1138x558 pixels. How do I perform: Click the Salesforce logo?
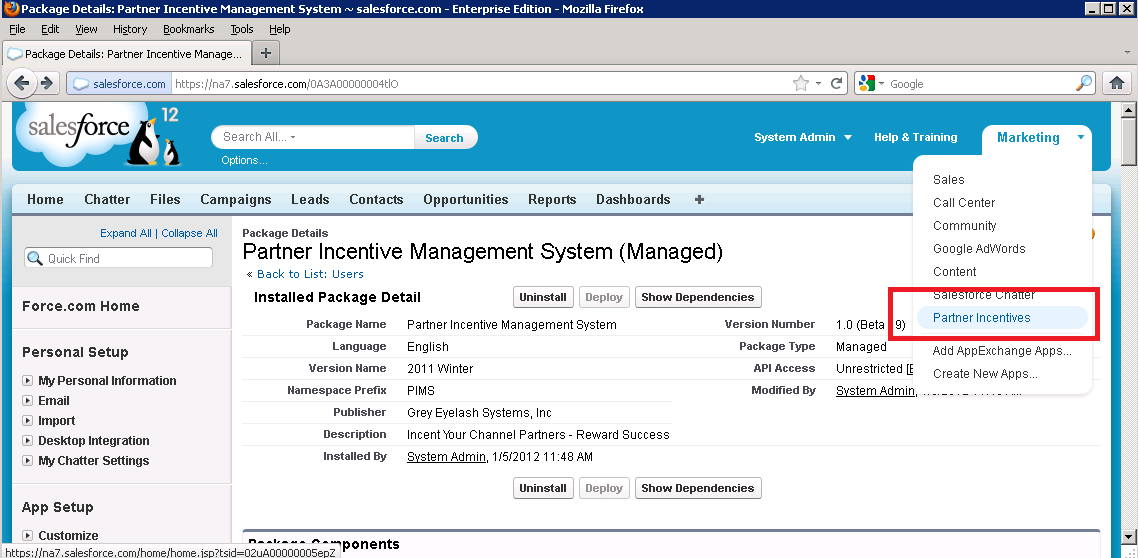click(x=98, y=135)
